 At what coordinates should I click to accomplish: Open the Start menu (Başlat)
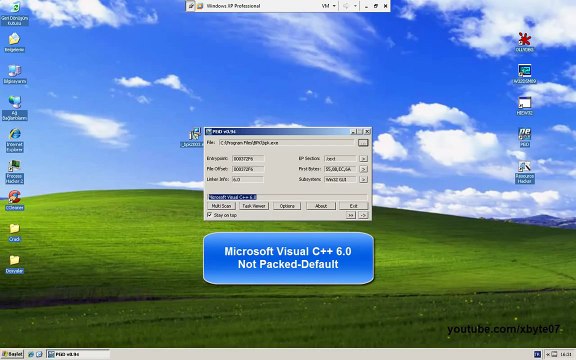pos(12,354)
